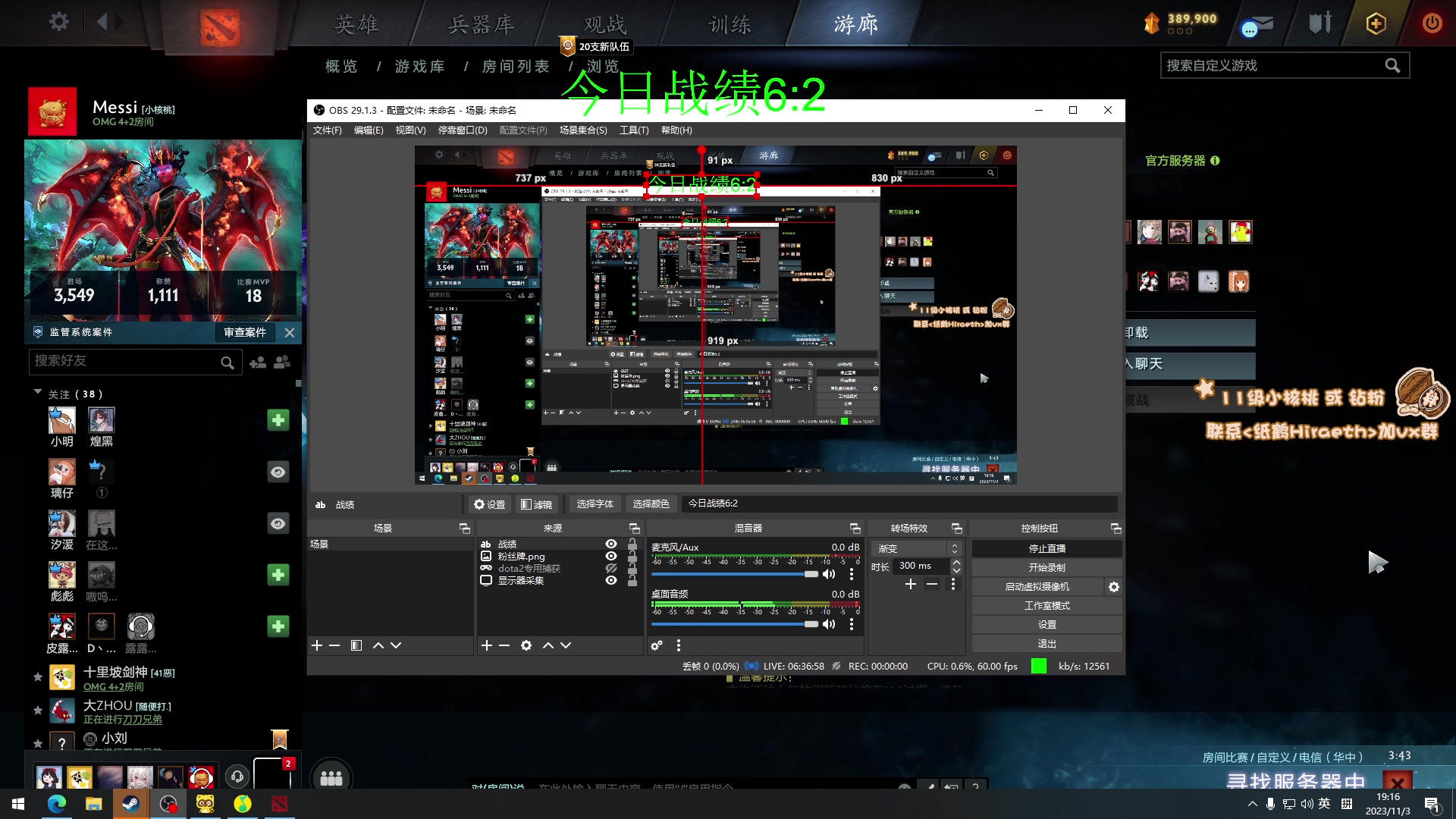Collapse the 关注 (38) friends group
Screen dimensions: 1456x819
coord(38,393)
